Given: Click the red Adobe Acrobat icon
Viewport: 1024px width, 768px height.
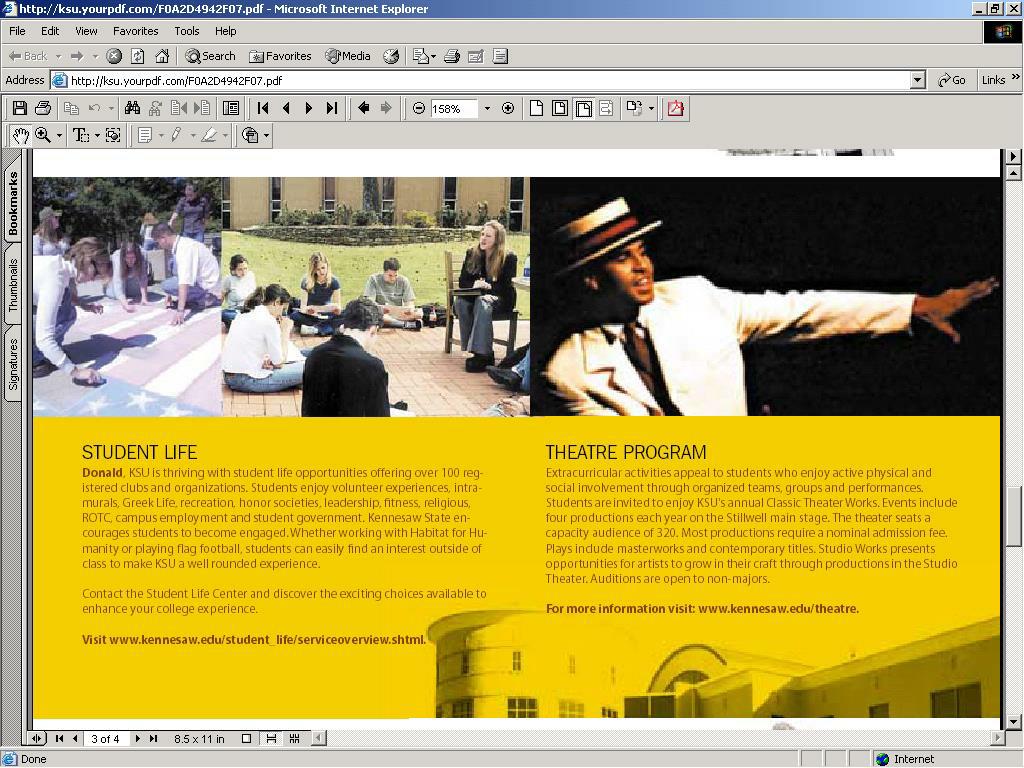Looking at the screenshot, I should coord(675,108).
